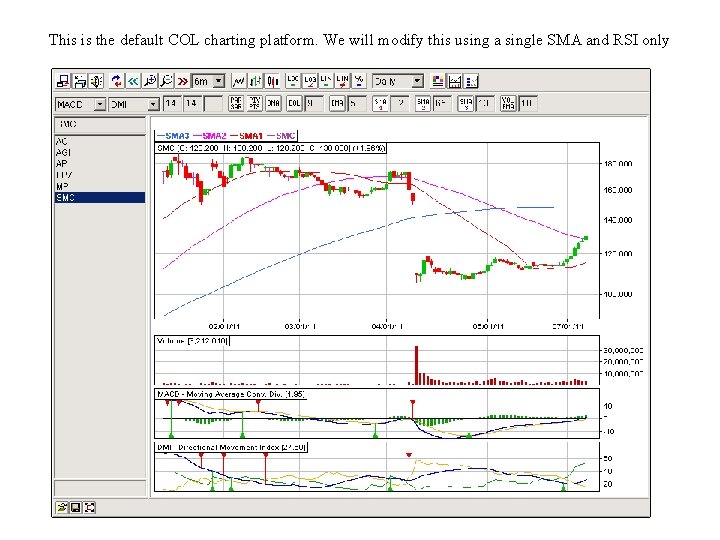This screenshot has width=720, height=540.
Task: Toggle the DMA indicator button
Action: (x=274, y=103)
